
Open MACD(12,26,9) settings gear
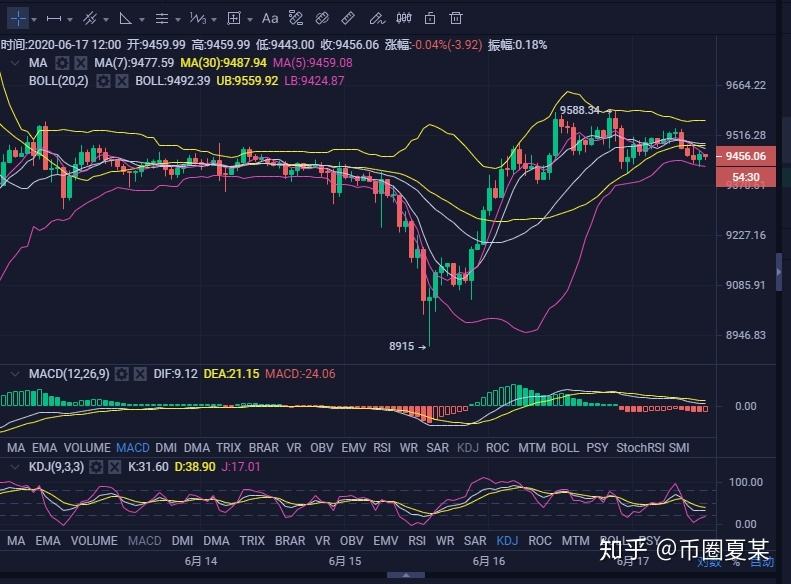click(x=122, y=374)
